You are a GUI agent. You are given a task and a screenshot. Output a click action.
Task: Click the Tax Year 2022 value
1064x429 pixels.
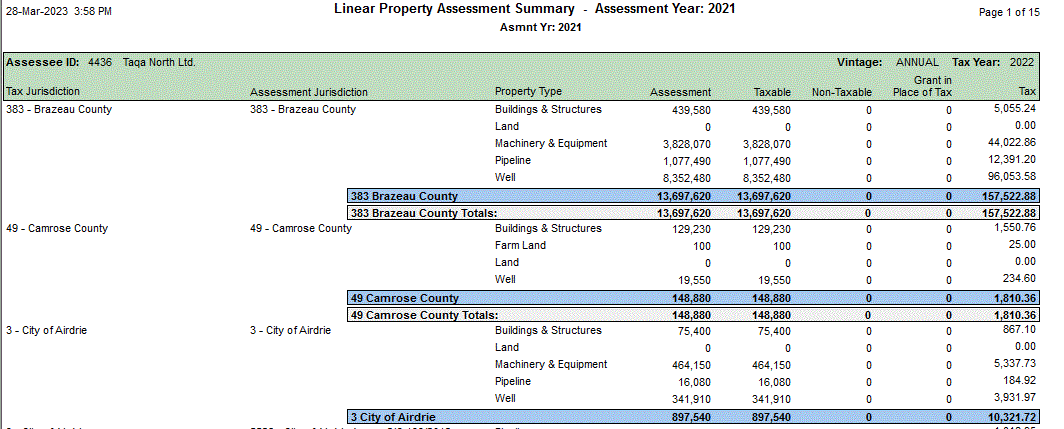[1021, 62]
